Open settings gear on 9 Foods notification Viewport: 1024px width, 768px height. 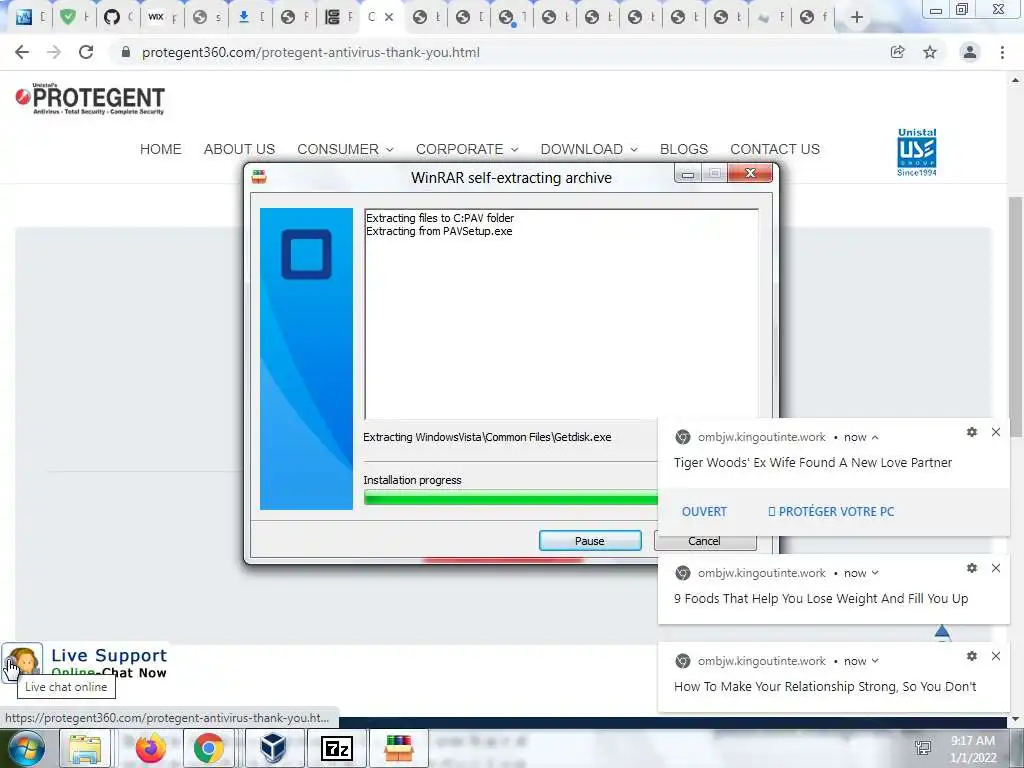pyautogui.click(x=972, y=568)
